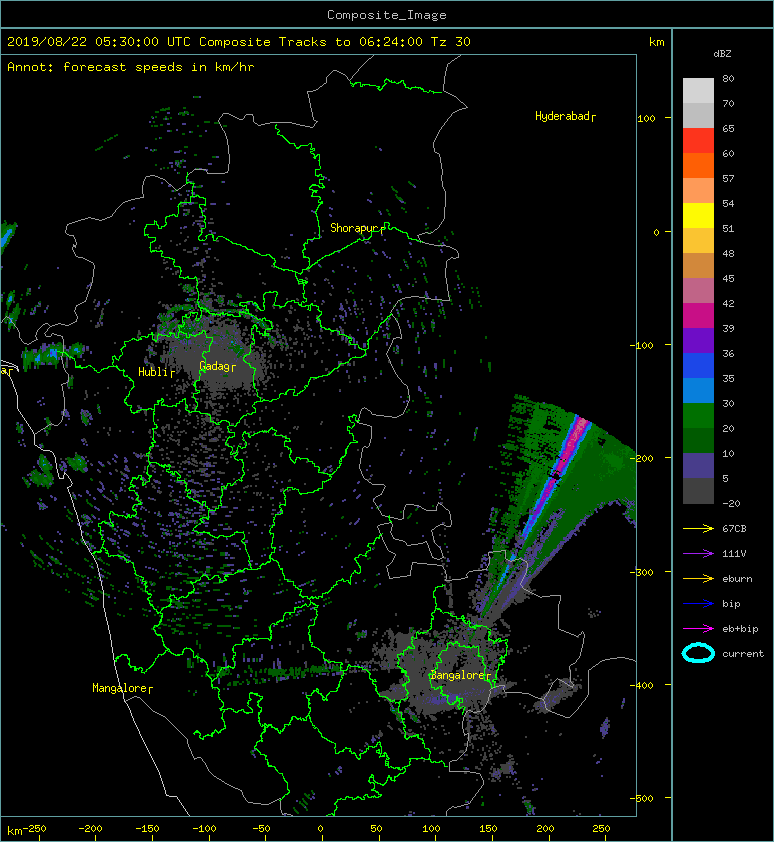Click the yellow 51 dBZ color swatch
The image size is (774, 842).
[x=698, y=215]
